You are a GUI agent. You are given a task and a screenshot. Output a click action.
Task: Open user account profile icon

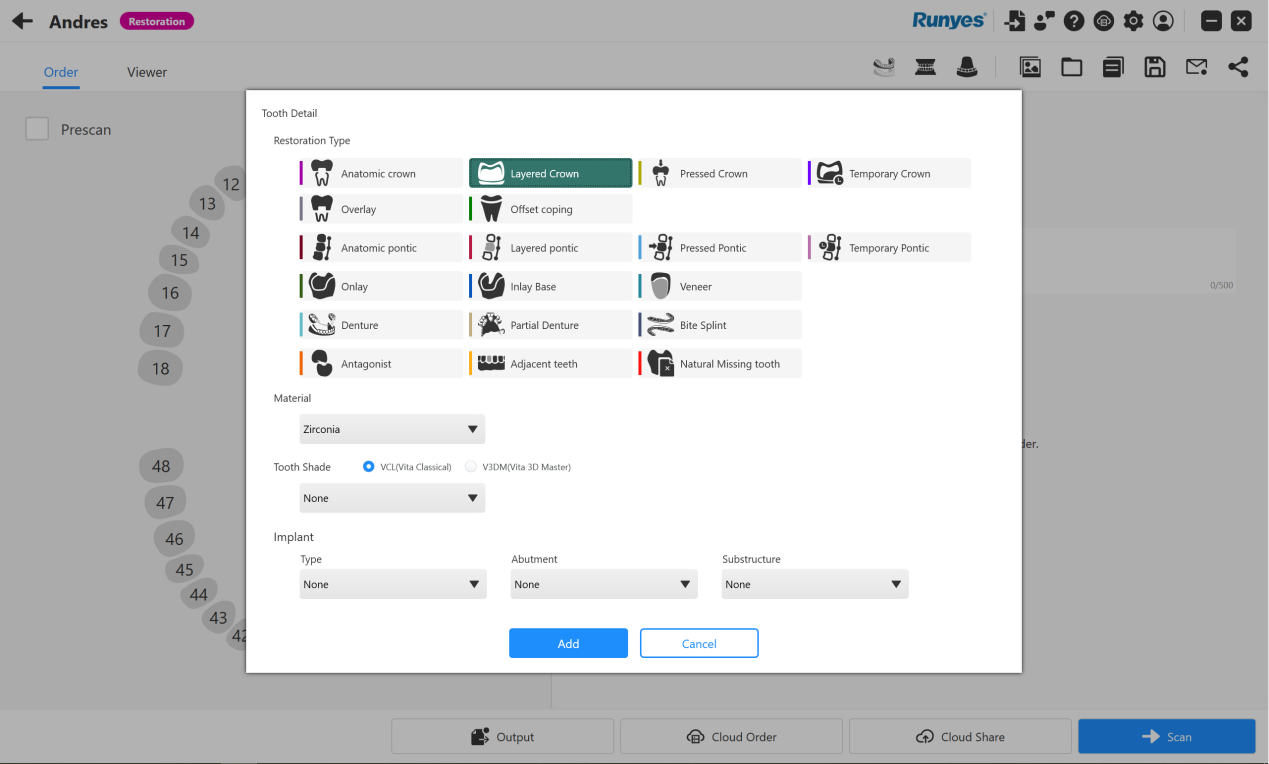click(1163, 21)
